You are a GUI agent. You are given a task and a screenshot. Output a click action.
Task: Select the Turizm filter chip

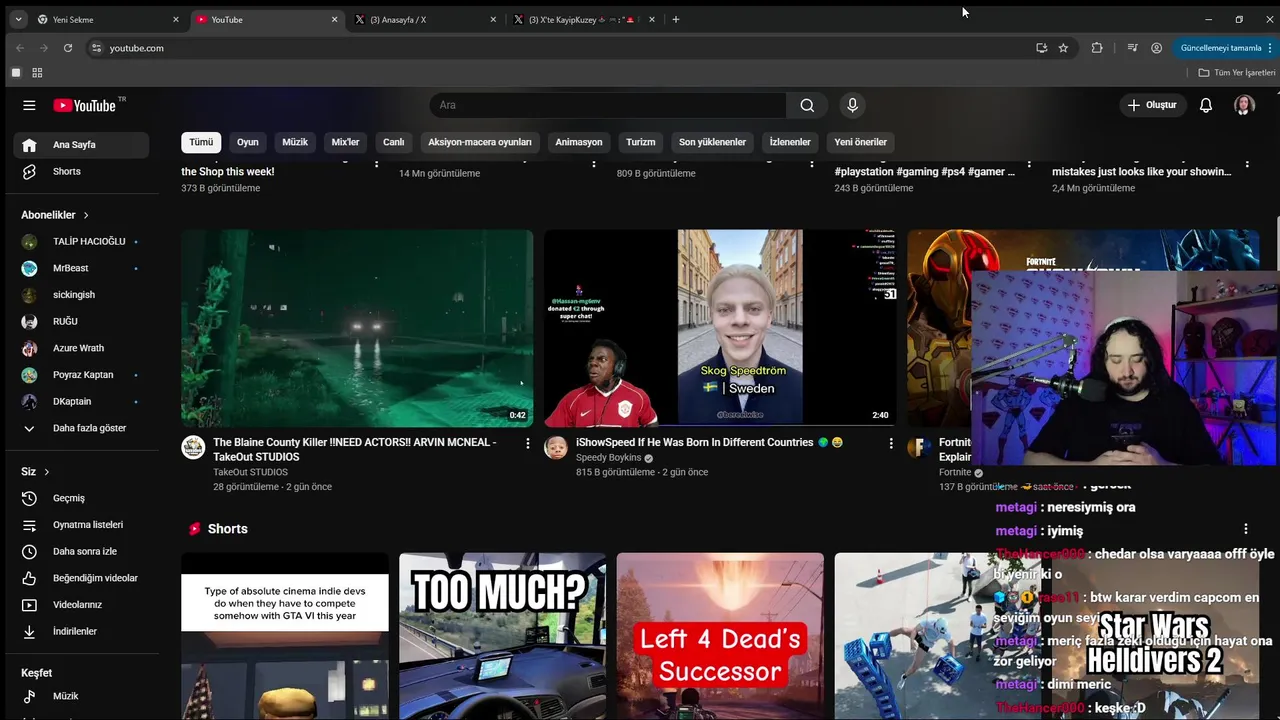click(x=641, y=142)
